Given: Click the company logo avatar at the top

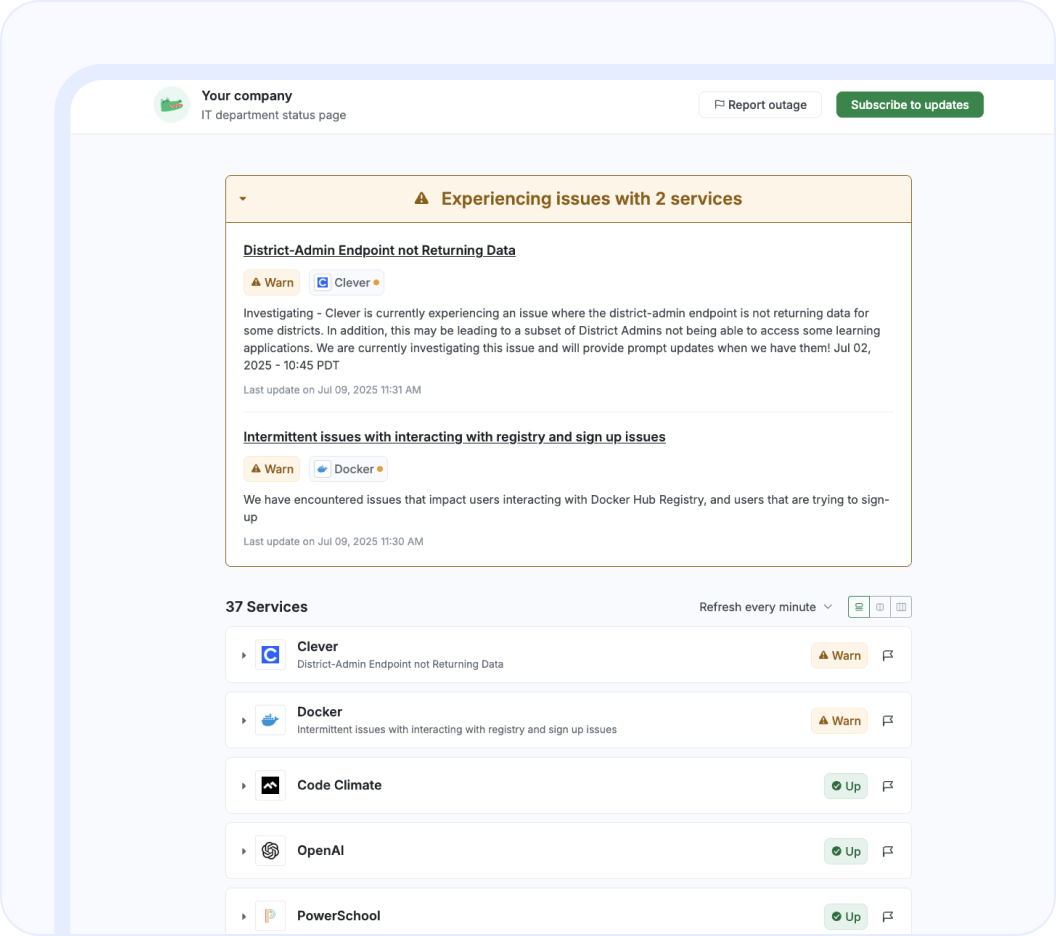Looking at the screenshot, I should [171, 104].
